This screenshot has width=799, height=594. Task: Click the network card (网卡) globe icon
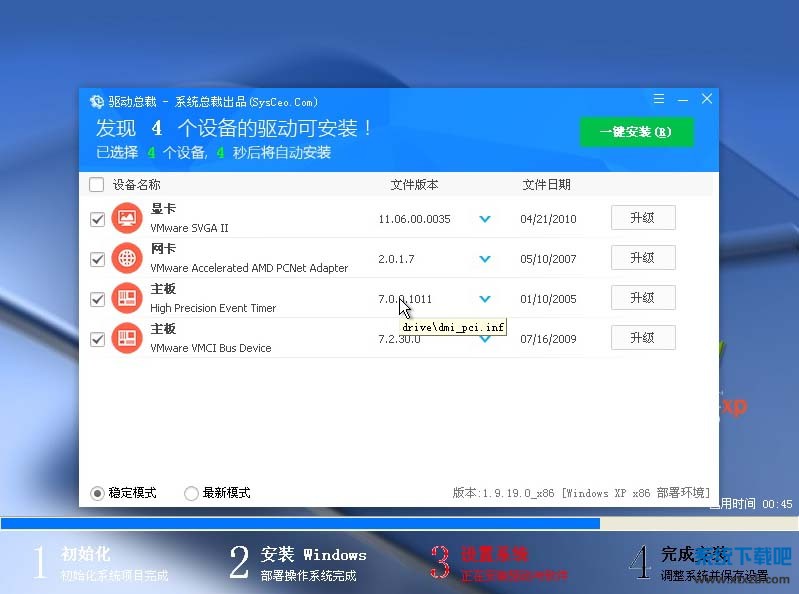click(x=127, y=258)
